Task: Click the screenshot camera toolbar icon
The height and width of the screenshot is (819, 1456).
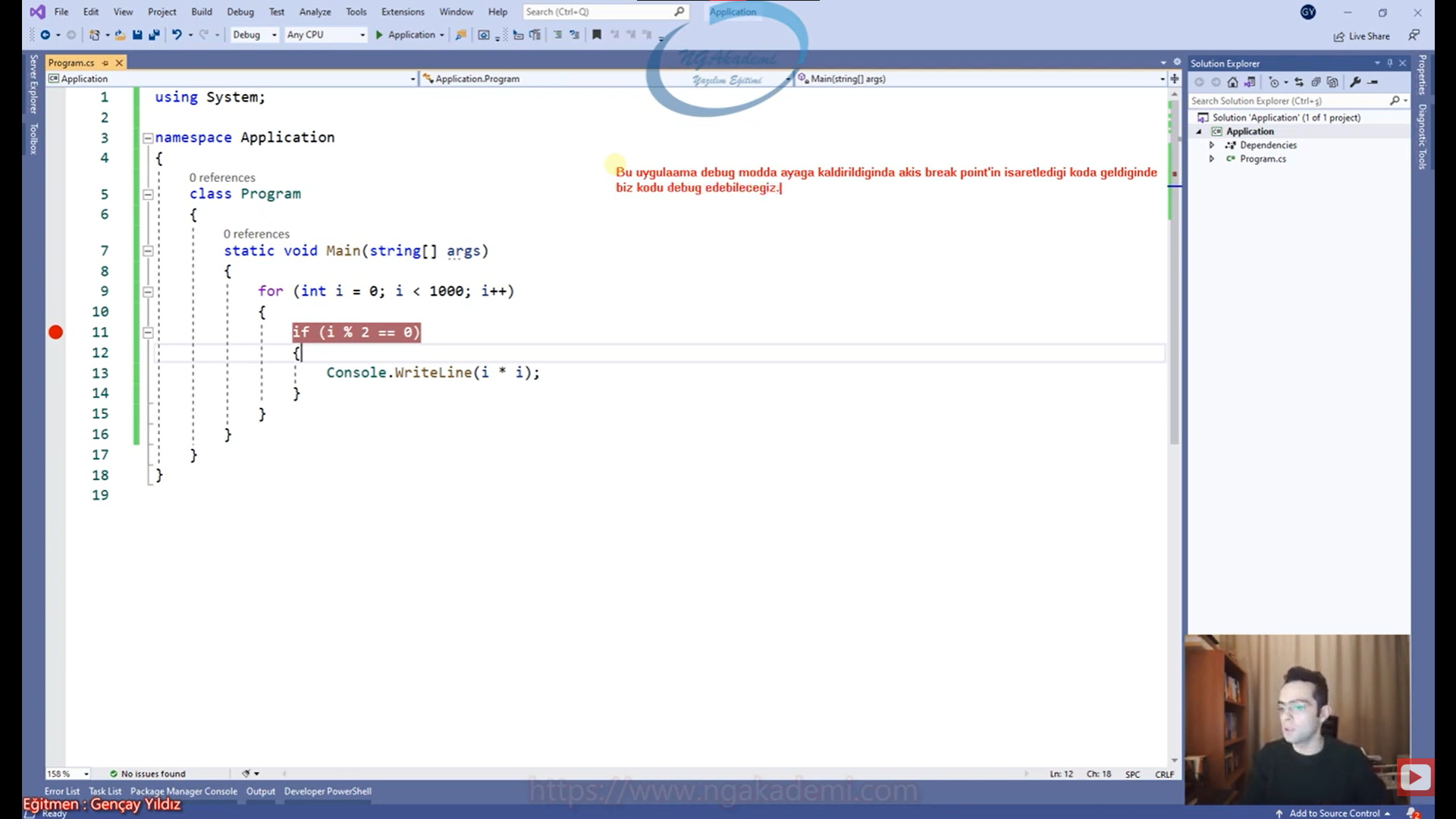Action: pyautogui.click(x=484, y=35)
